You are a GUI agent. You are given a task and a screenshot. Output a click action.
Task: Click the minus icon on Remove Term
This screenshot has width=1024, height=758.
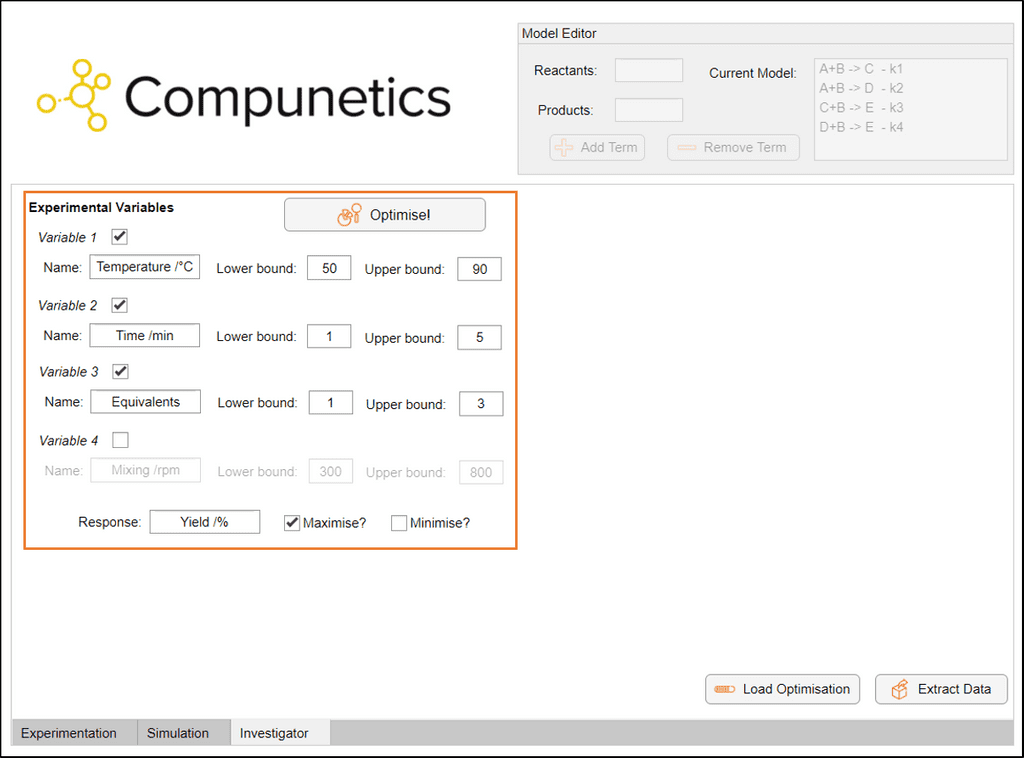[688, 147]
